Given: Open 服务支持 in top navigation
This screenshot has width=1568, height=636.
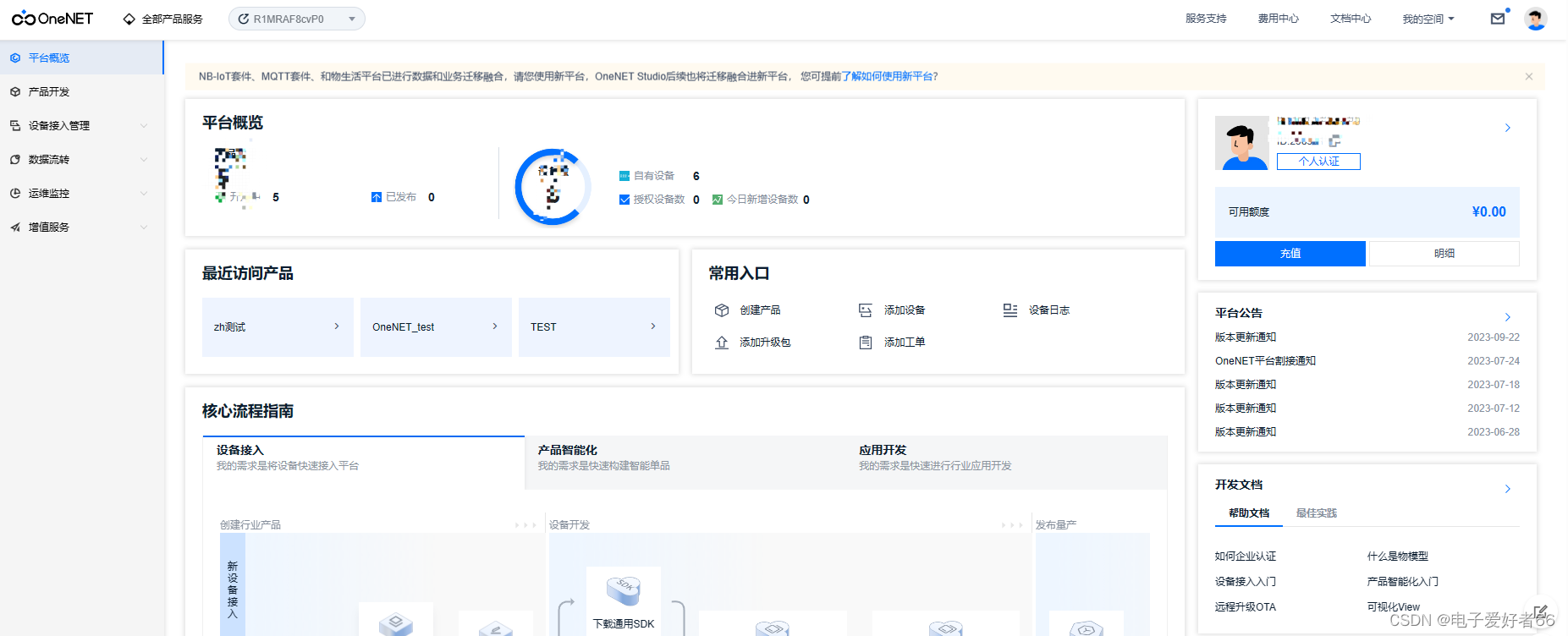Looking at the screenshot, I should [1206, 19].
